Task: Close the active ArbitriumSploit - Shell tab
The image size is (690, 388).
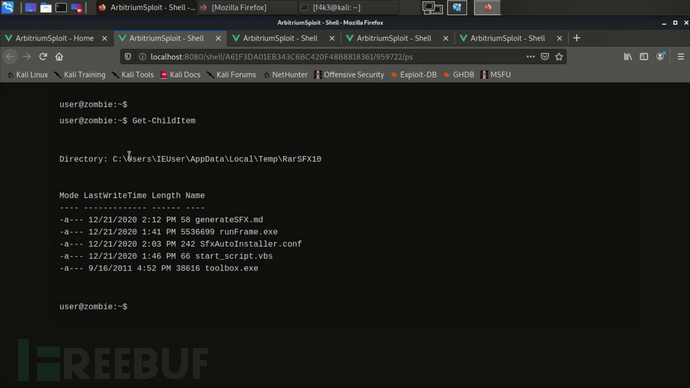Action: click(x=218, y=38)
